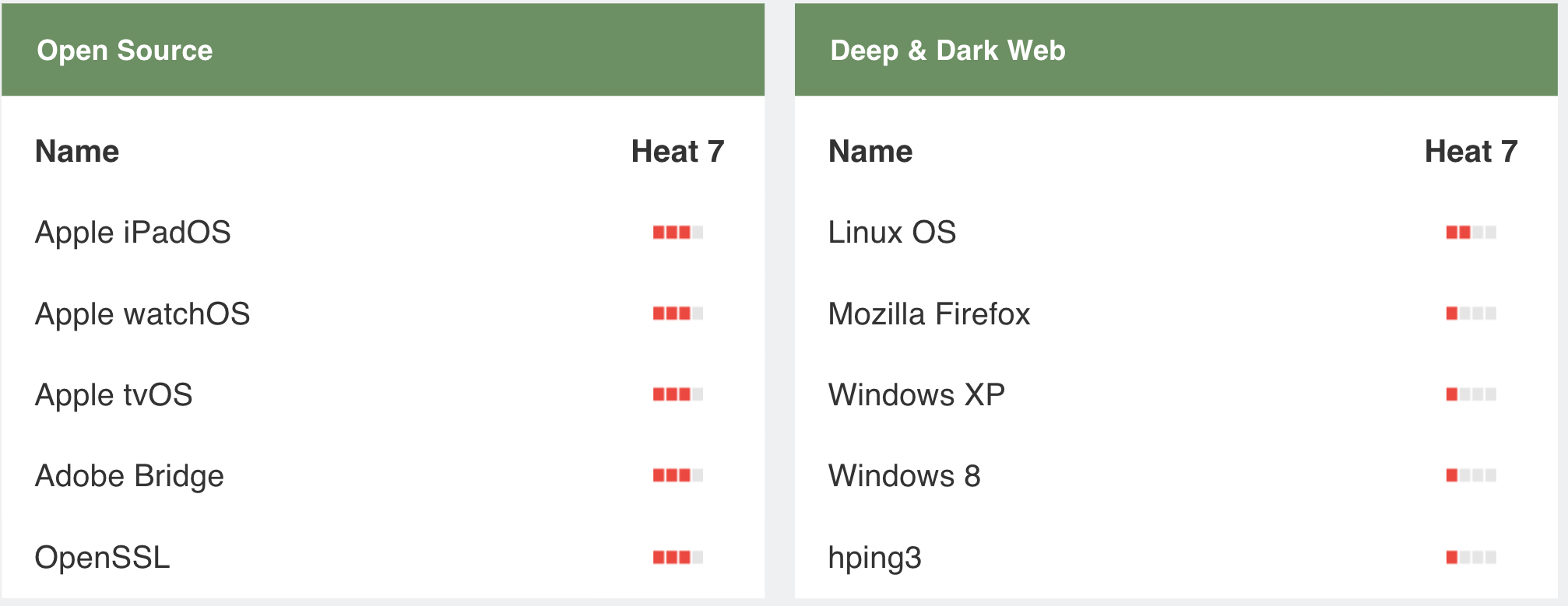Open the OpenSSL entry
Image resolution: width=1568 pixels, height=606 pixels.
point(102,557)
